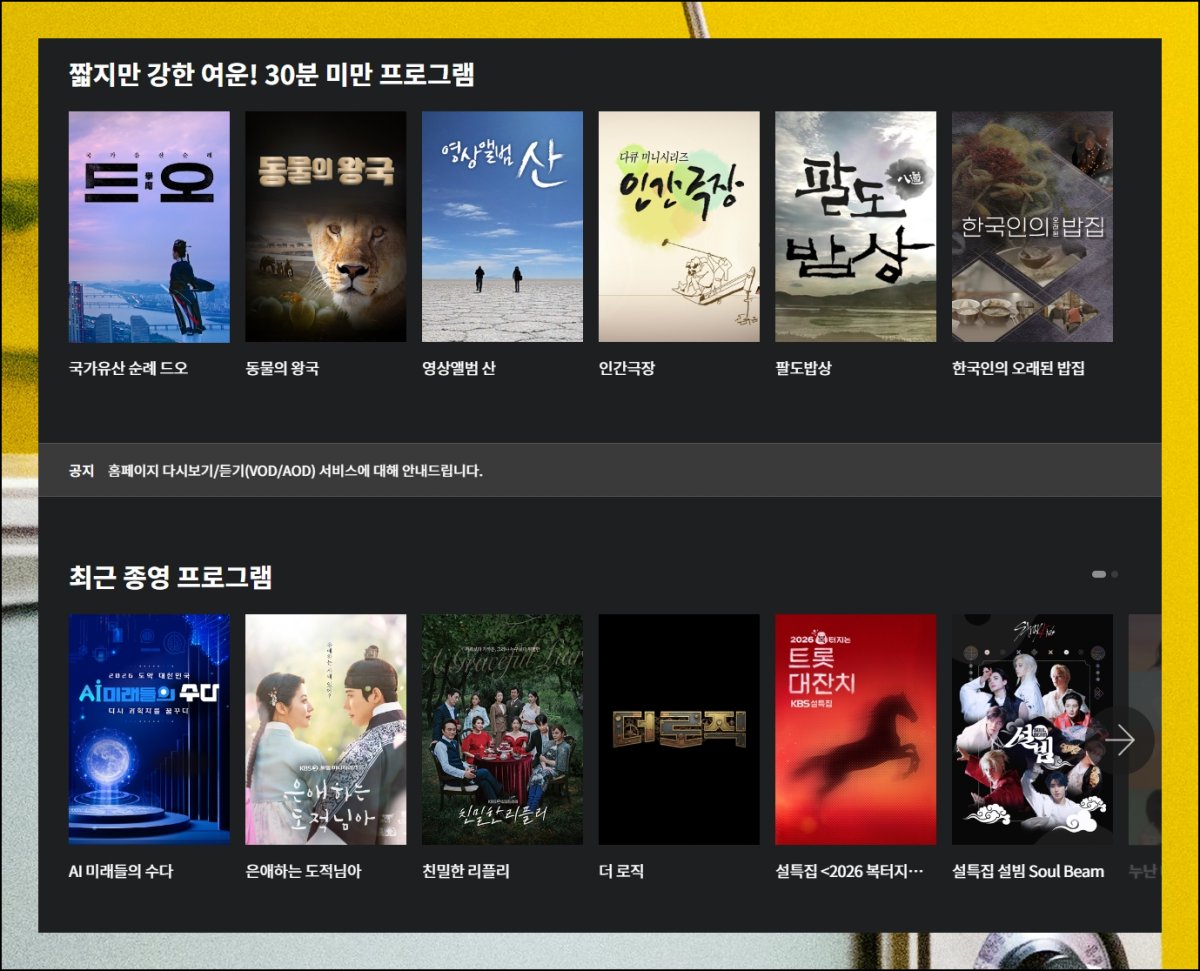This screenshot has width=1200, height=971.
Task: Open the 국가유산 순례 드오 poster thumbnail
Action: pos(149,227)
